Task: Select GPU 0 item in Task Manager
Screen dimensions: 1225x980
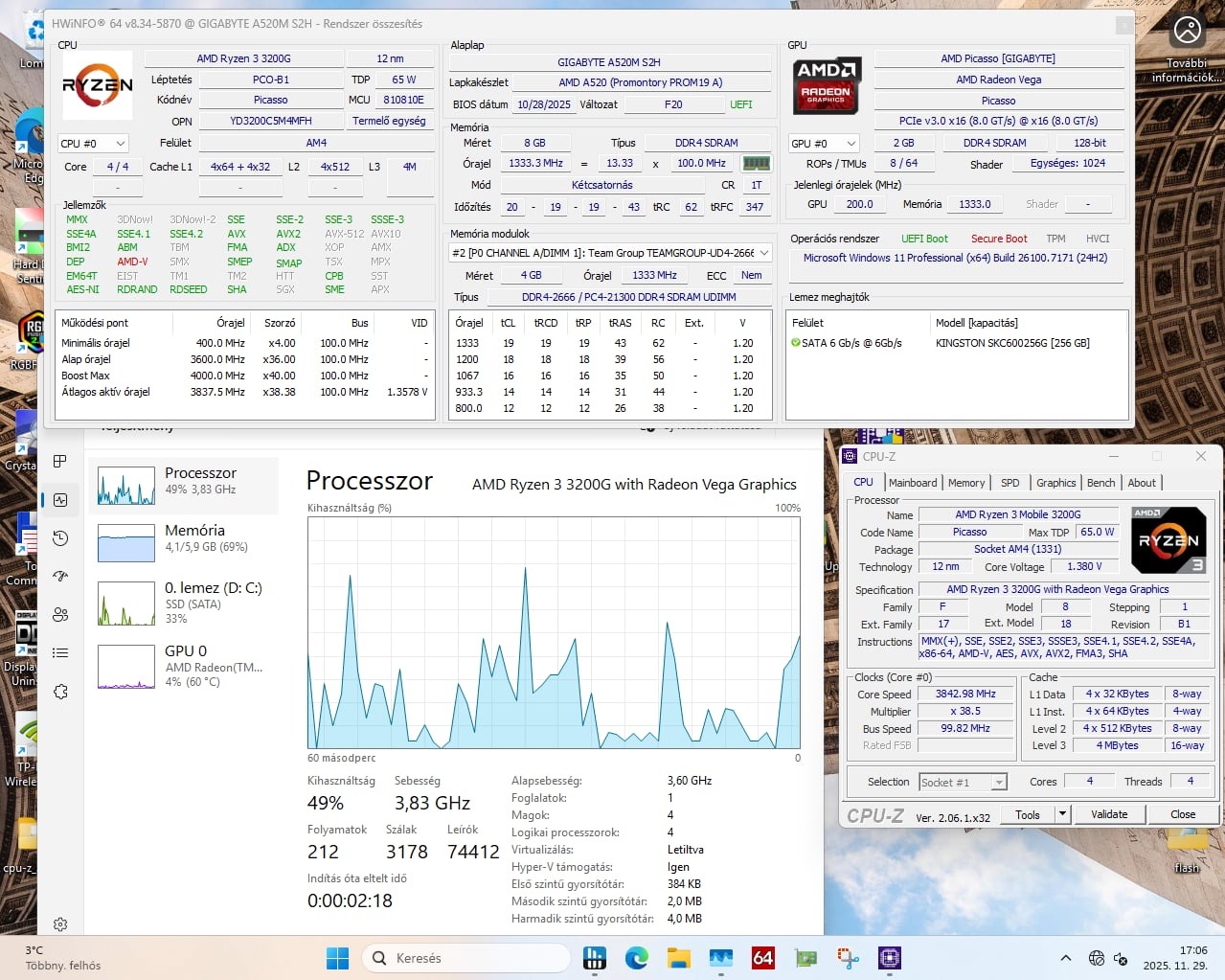Action: 184,665
